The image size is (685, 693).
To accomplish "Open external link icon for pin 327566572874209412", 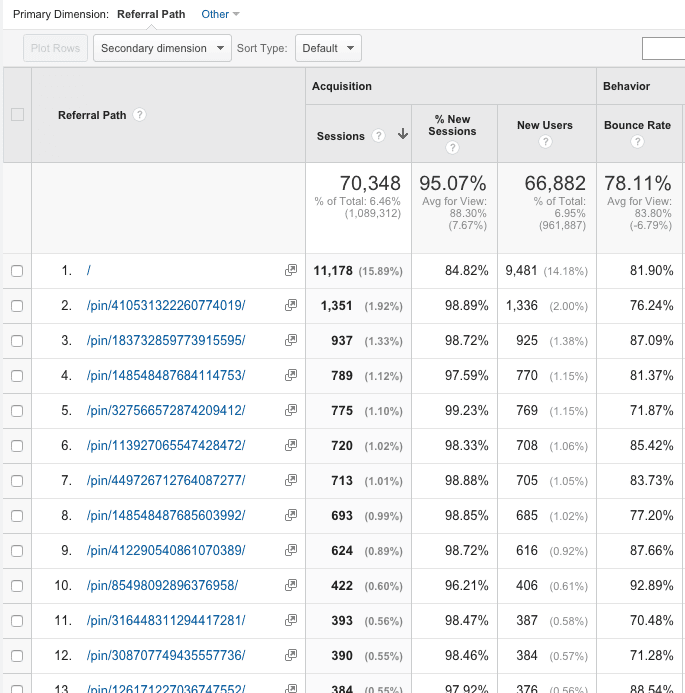I will tap(291, 410).
